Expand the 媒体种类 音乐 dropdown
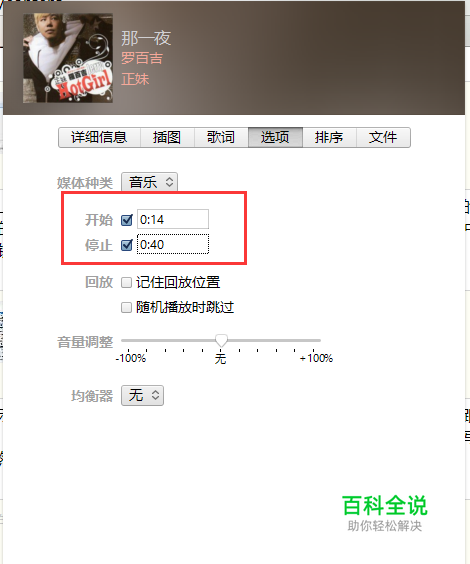The image size is (470, 564). click(x=149, y=182)
